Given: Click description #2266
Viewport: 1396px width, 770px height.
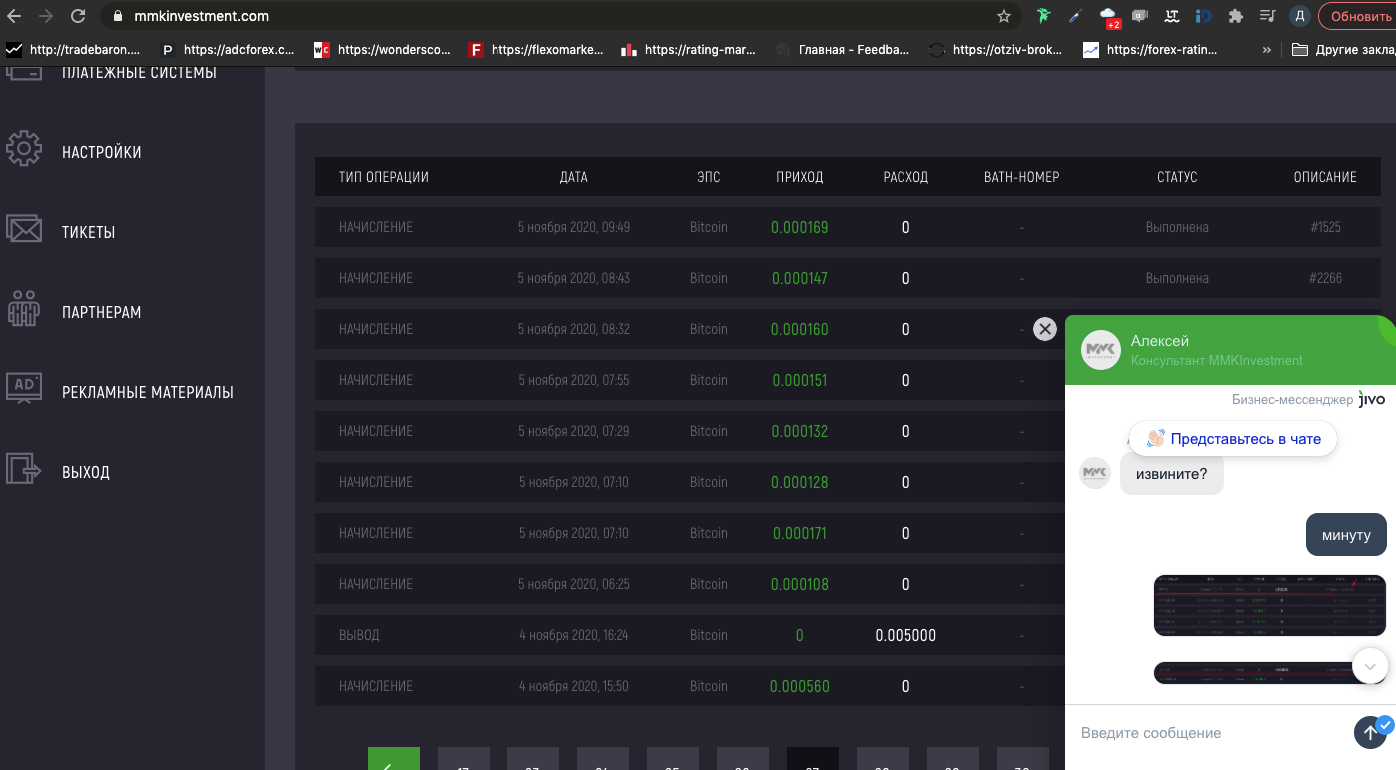Looking at the screenshot, I should point(1326,278).
